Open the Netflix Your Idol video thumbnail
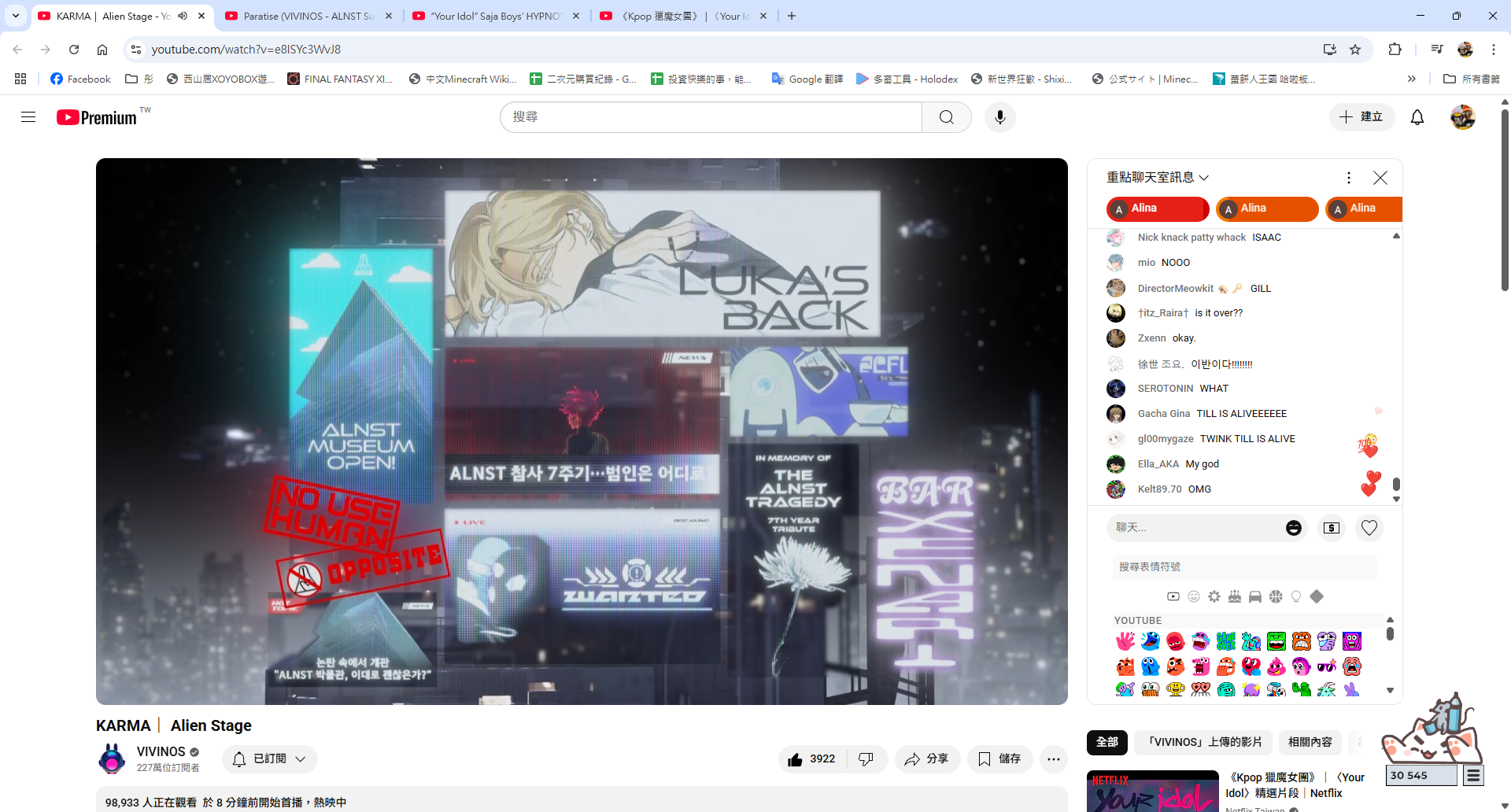The width and height of the screenshot is (1511, 812). [1153, 792]
